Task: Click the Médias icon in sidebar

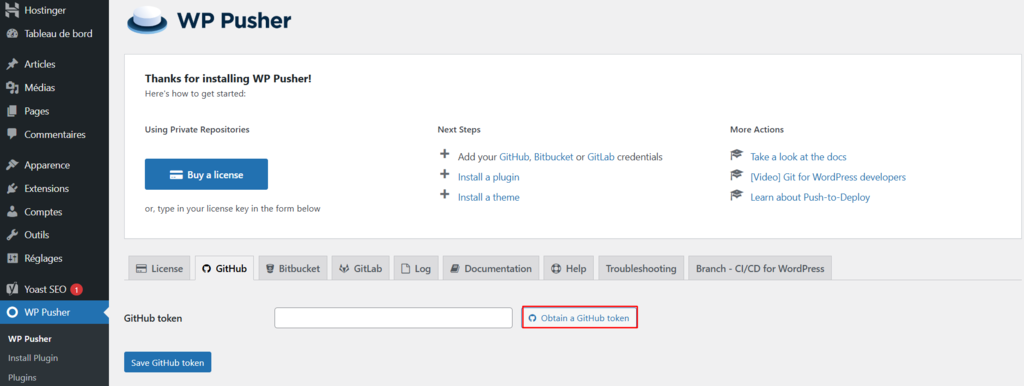Action: [12, 88]
